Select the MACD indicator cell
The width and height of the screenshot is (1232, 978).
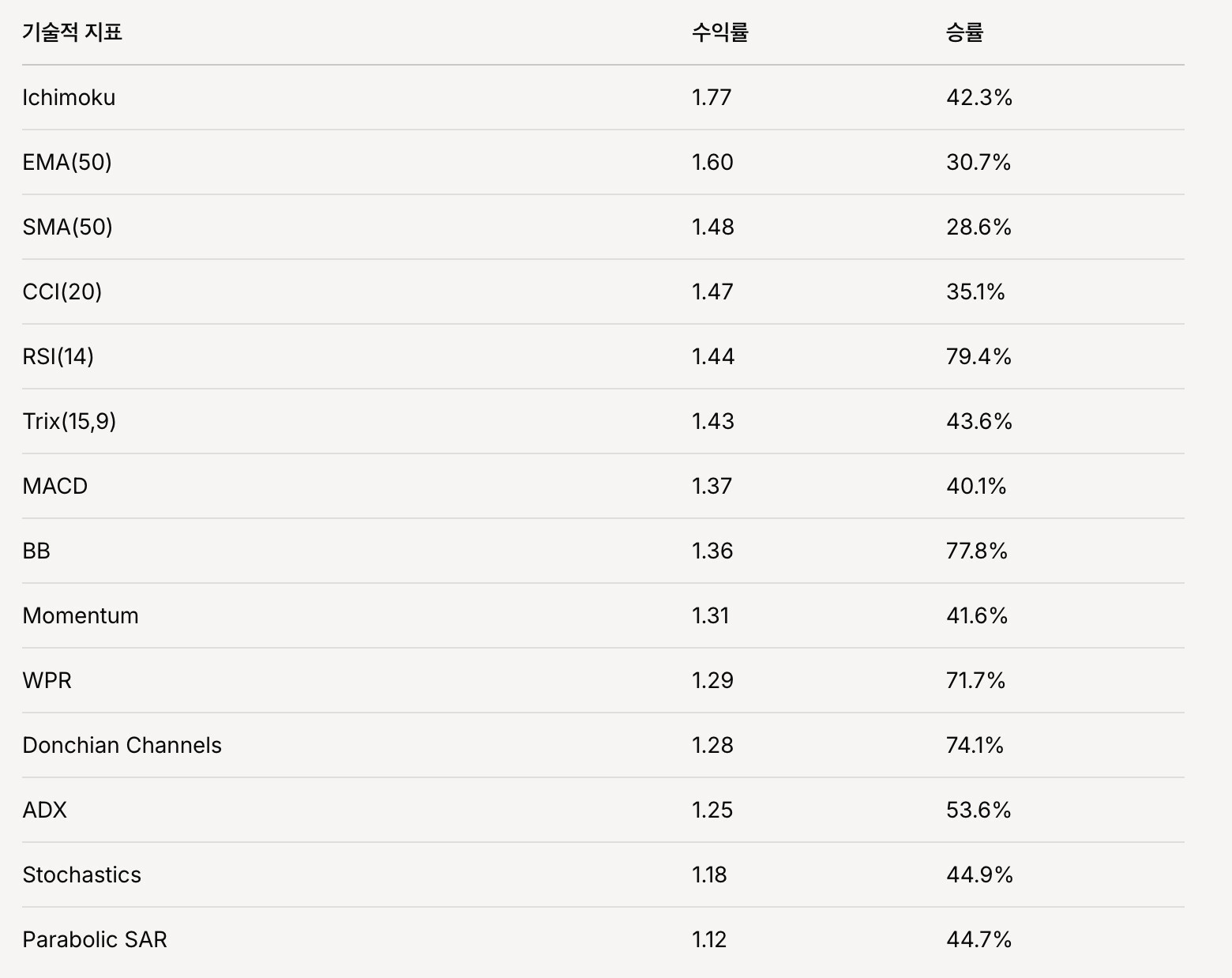point(55,486)
